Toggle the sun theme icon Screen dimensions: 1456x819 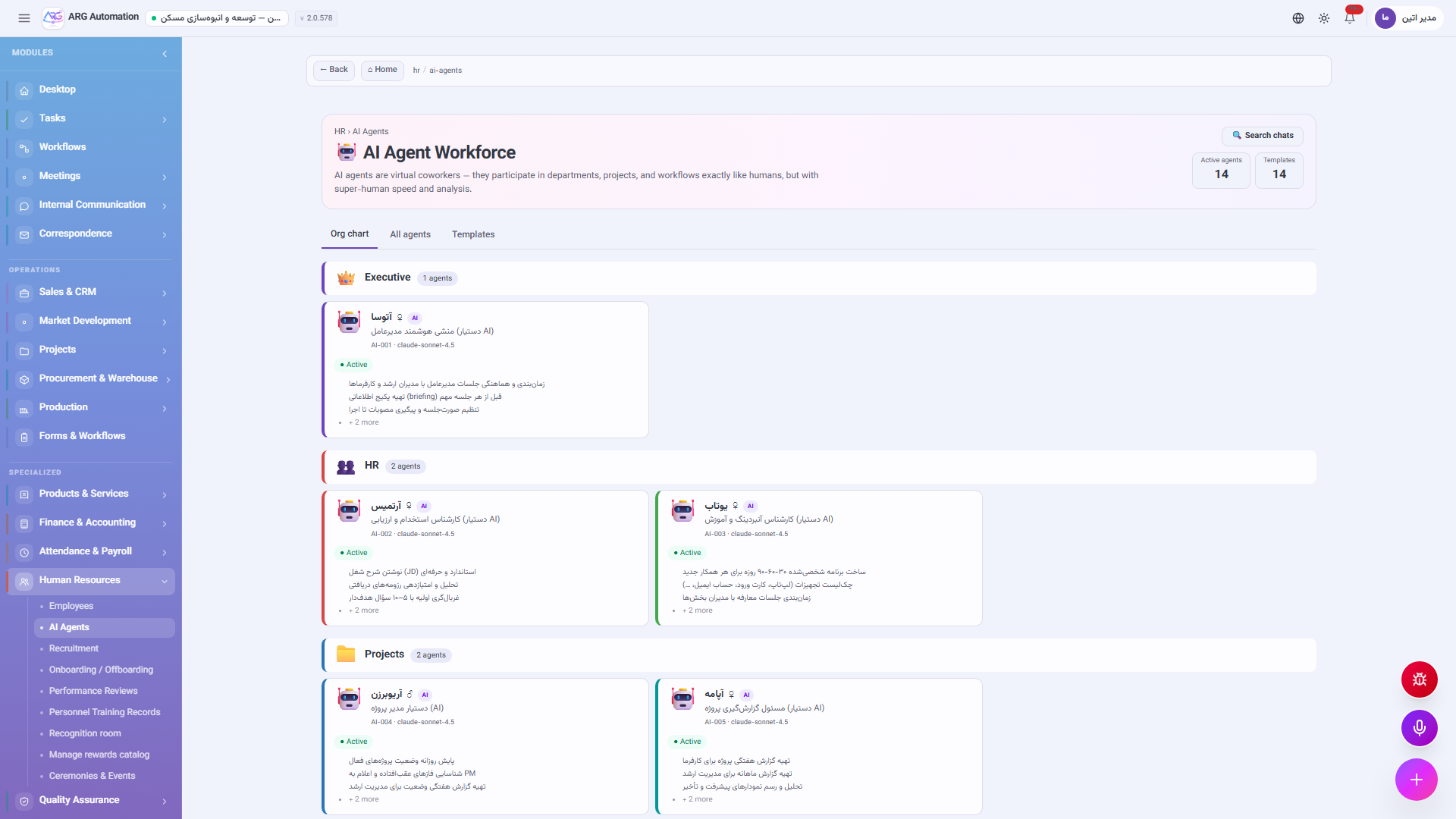pos(1324,18)
